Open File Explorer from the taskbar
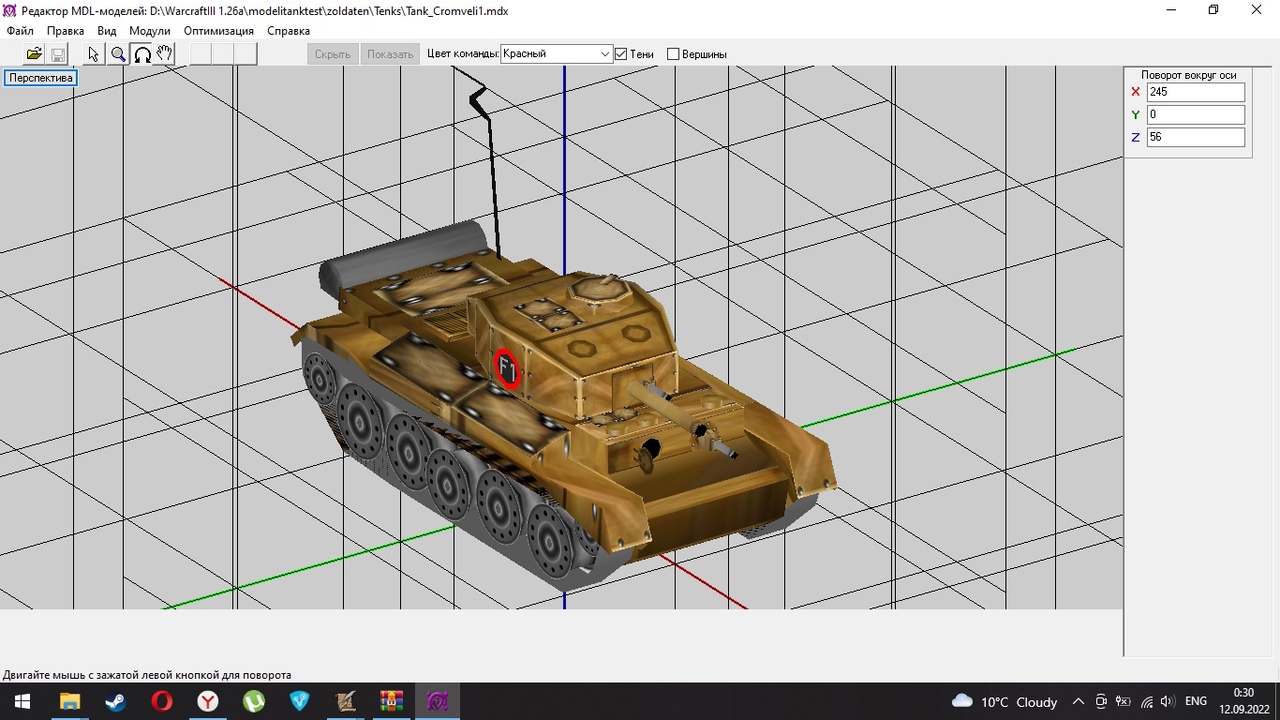This screenshot has width=1280, height=720. coord(69,701)
